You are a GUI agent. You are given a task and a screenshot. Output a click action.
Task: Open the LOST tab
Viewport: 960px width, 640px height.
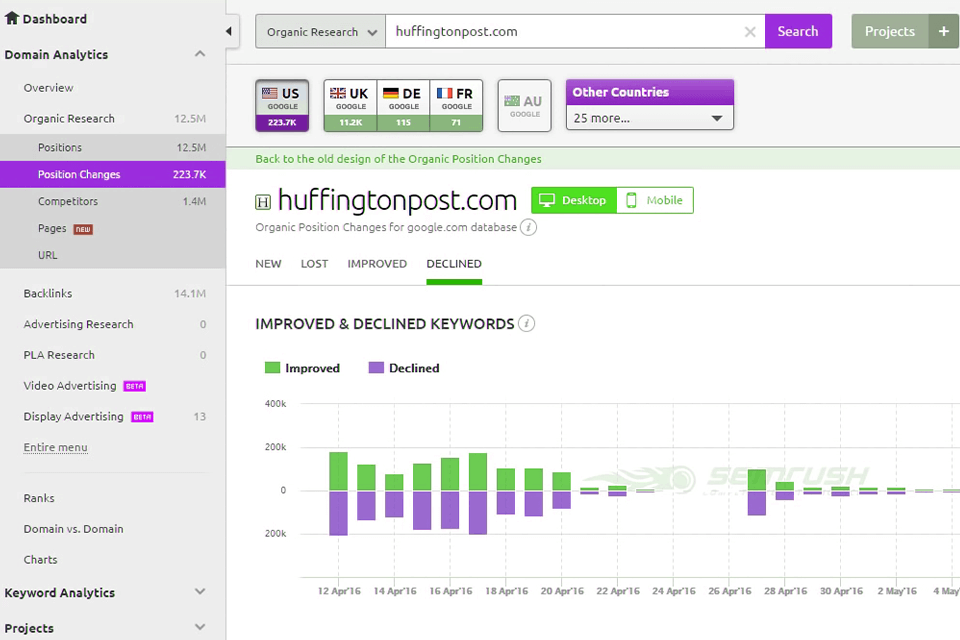(x=314, y=264)
